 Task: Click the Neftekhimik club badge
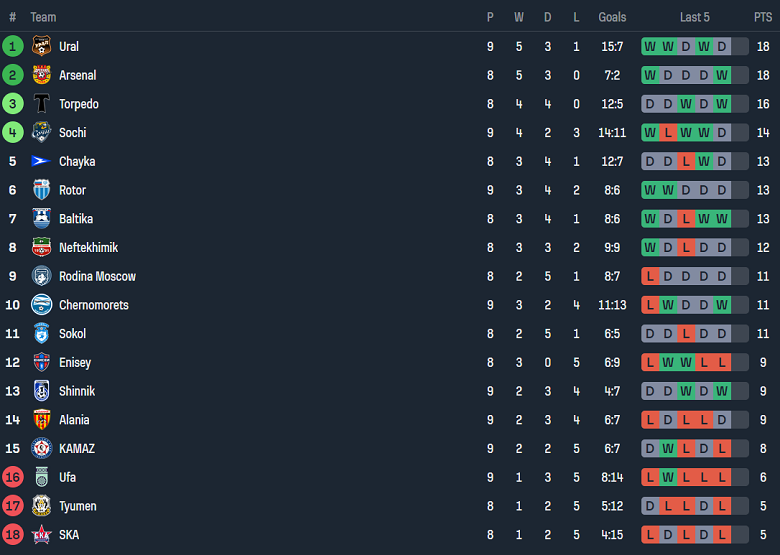point(41,248)
